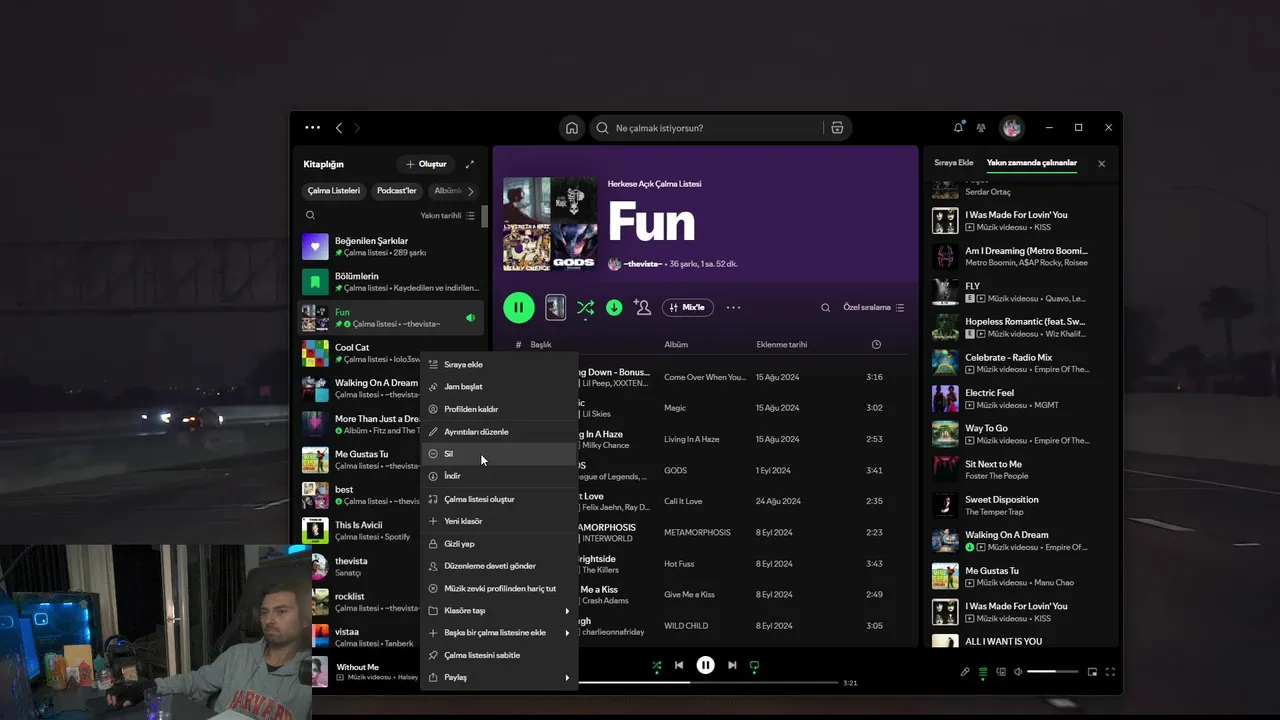Click the browse icon in search bar
Image resolution: width=1280 pixels, height=720 pixels.
[x=837, y=128]
